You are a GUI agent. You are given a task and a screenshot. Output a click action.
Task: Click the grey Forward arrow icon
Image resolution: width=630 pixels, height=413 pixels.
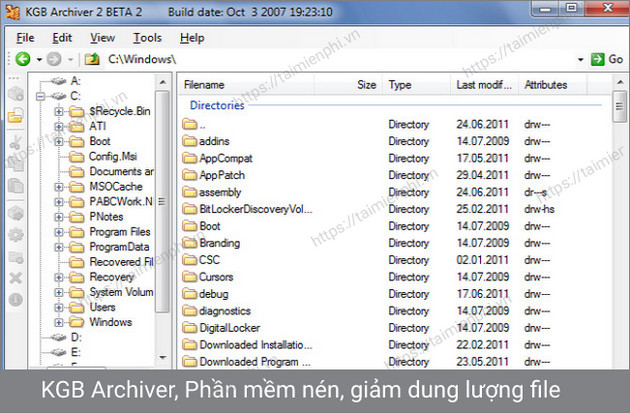pos(54,59)
